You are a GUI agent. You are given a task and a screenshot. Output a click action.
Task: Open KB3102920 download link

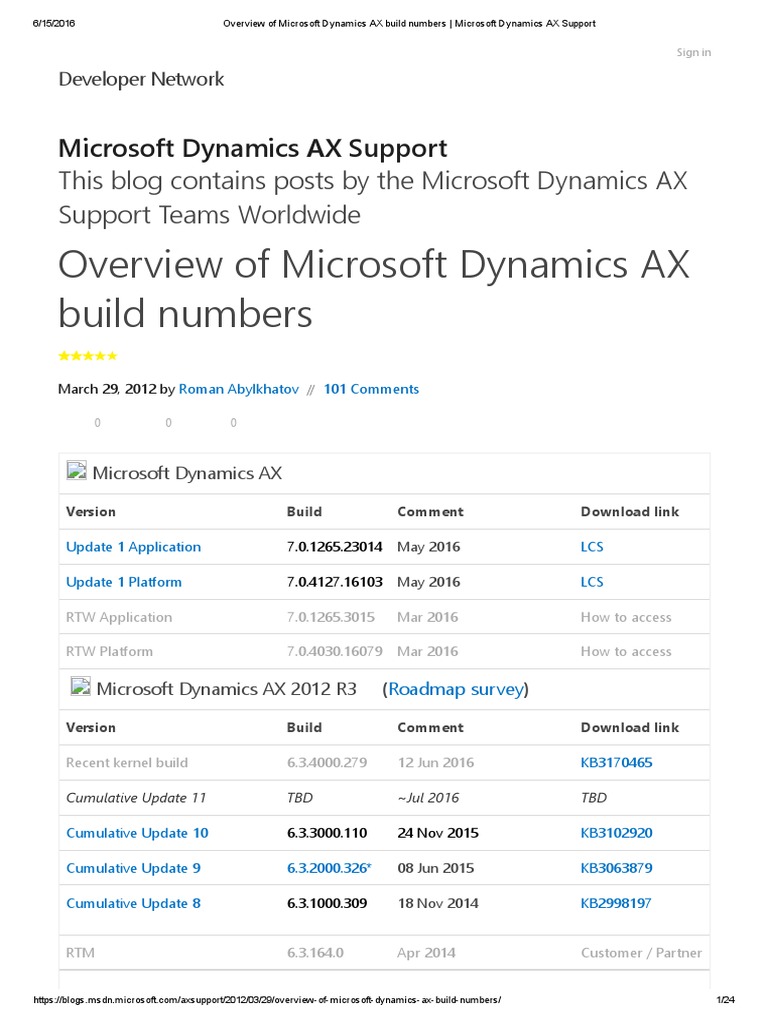point(616,833)
